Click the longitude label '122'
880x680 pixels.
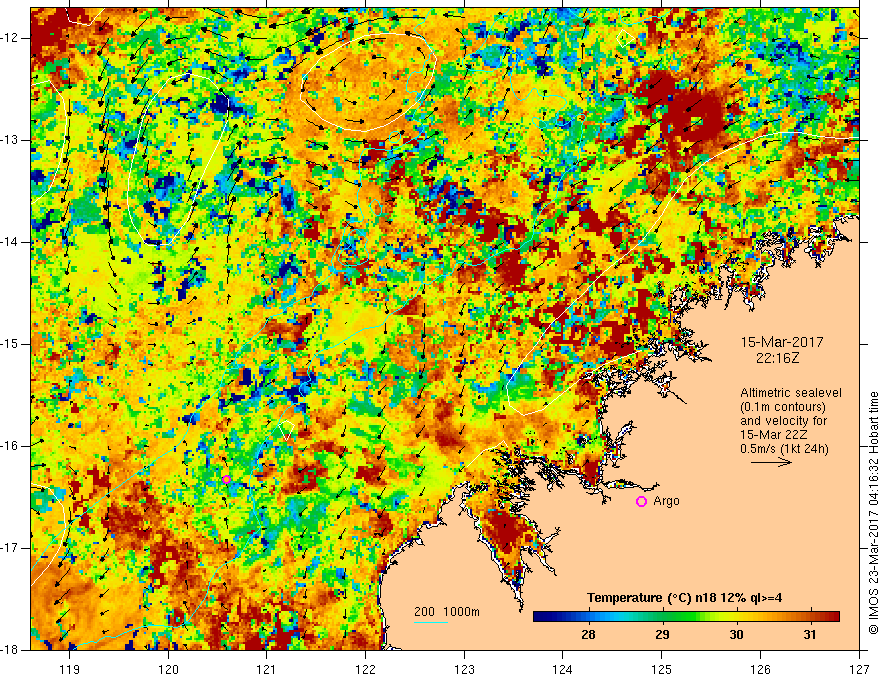[x=365, y=669]
